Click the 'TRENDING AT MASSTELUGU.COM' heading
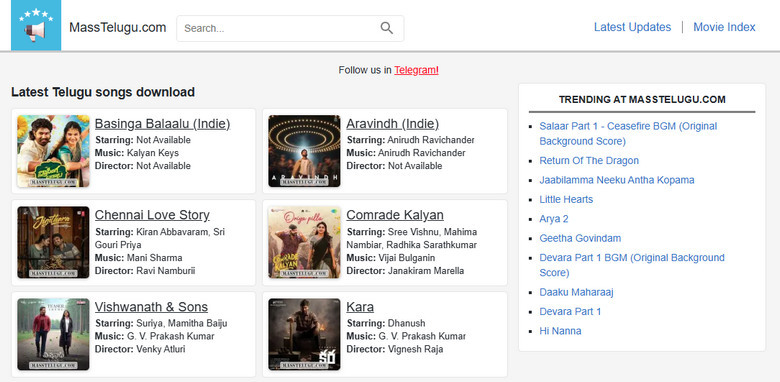This screenshot has height=382, width=780. (x=642, y=99)
